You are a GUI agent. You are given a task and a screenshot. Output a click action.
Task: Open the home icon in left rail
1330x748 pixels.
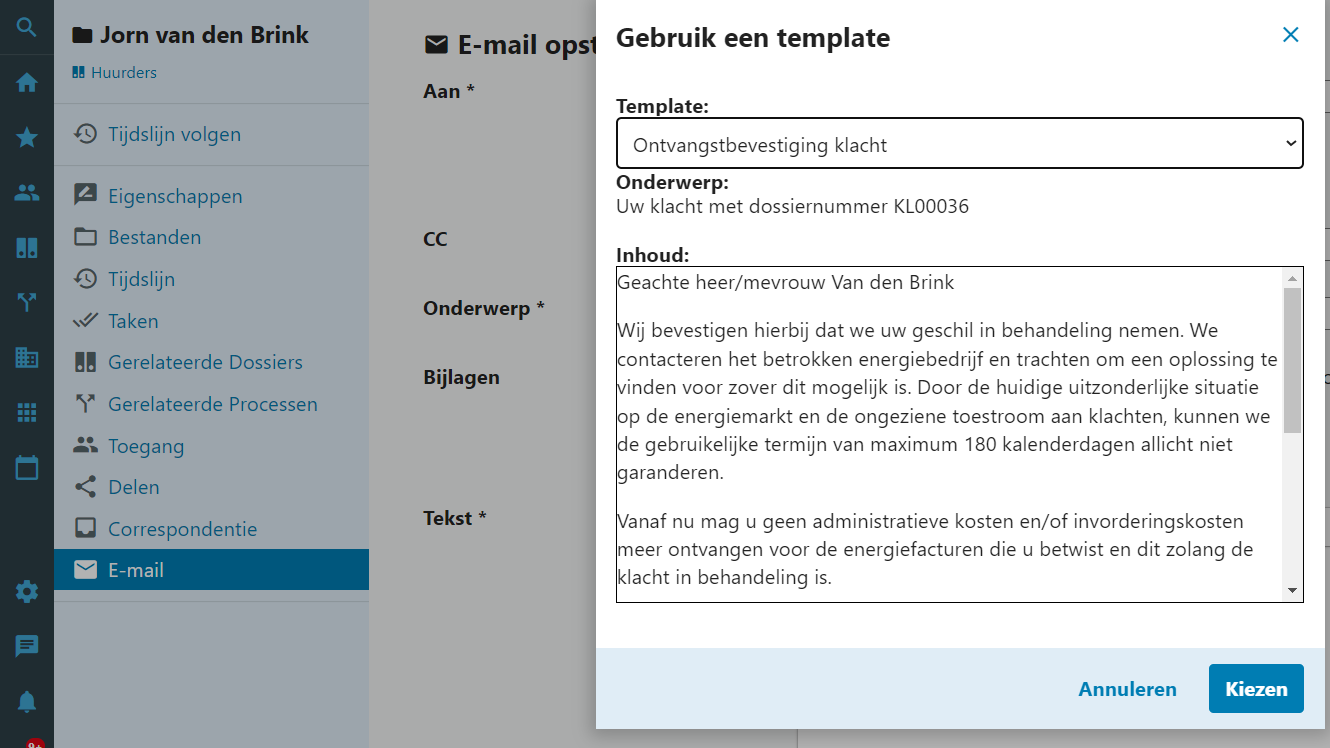(x=27, y=83)
